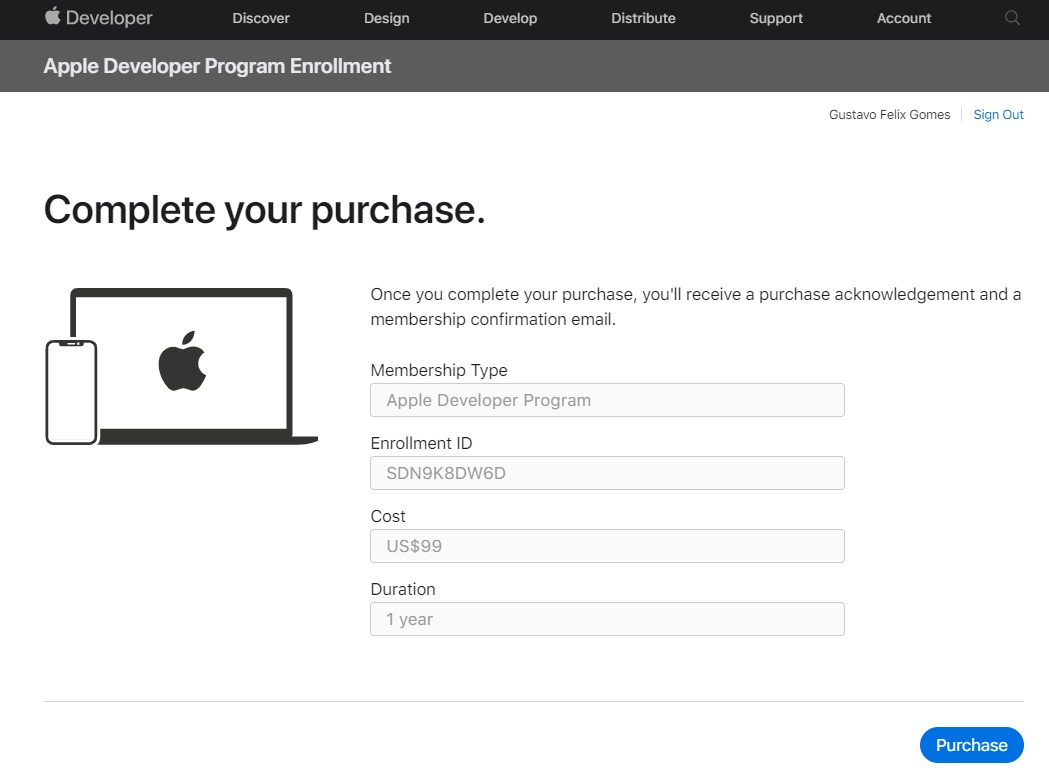The height and width of the screenshot is (772, 1049).
Task: Click the MacBook and iPhone illustration
Action: pos(181,367)
